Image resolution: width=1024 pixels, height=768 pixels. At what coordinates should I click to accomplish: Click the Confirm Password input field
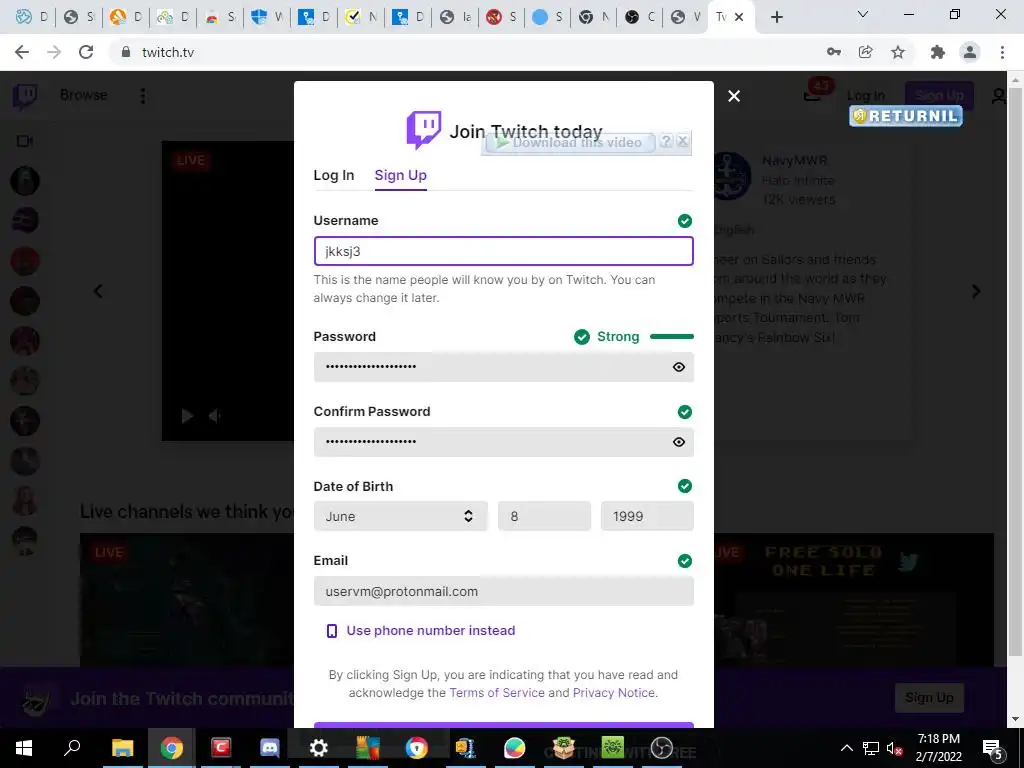[504, 442]
